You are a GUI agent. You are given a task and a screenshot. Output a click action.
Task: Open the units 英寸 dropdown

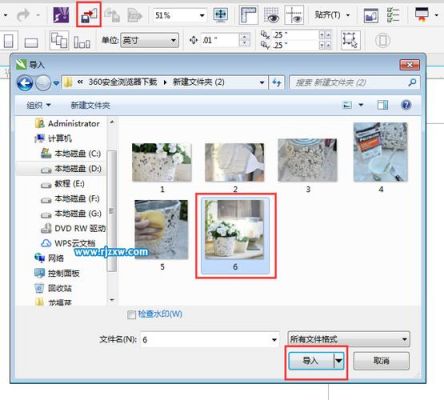click(x=149, y=40)
